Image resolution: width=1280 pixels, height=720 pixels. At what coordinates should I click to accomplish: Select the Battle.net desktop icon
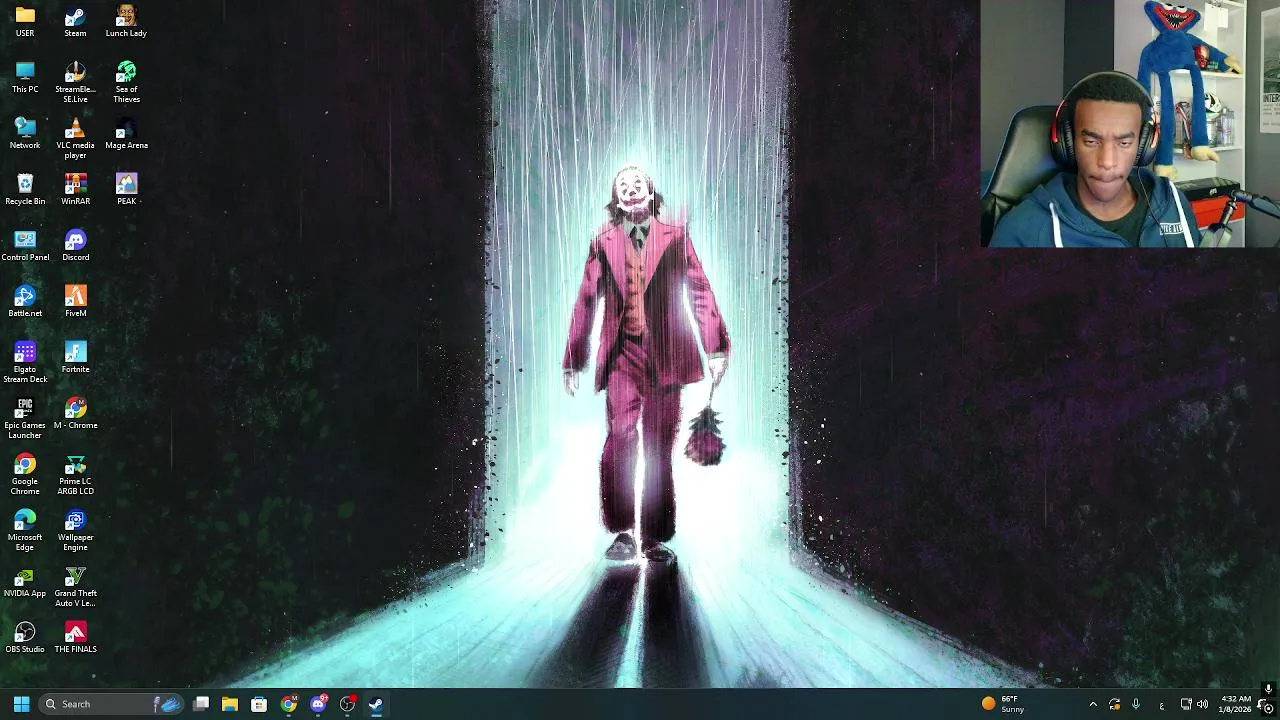pos(25,302)
